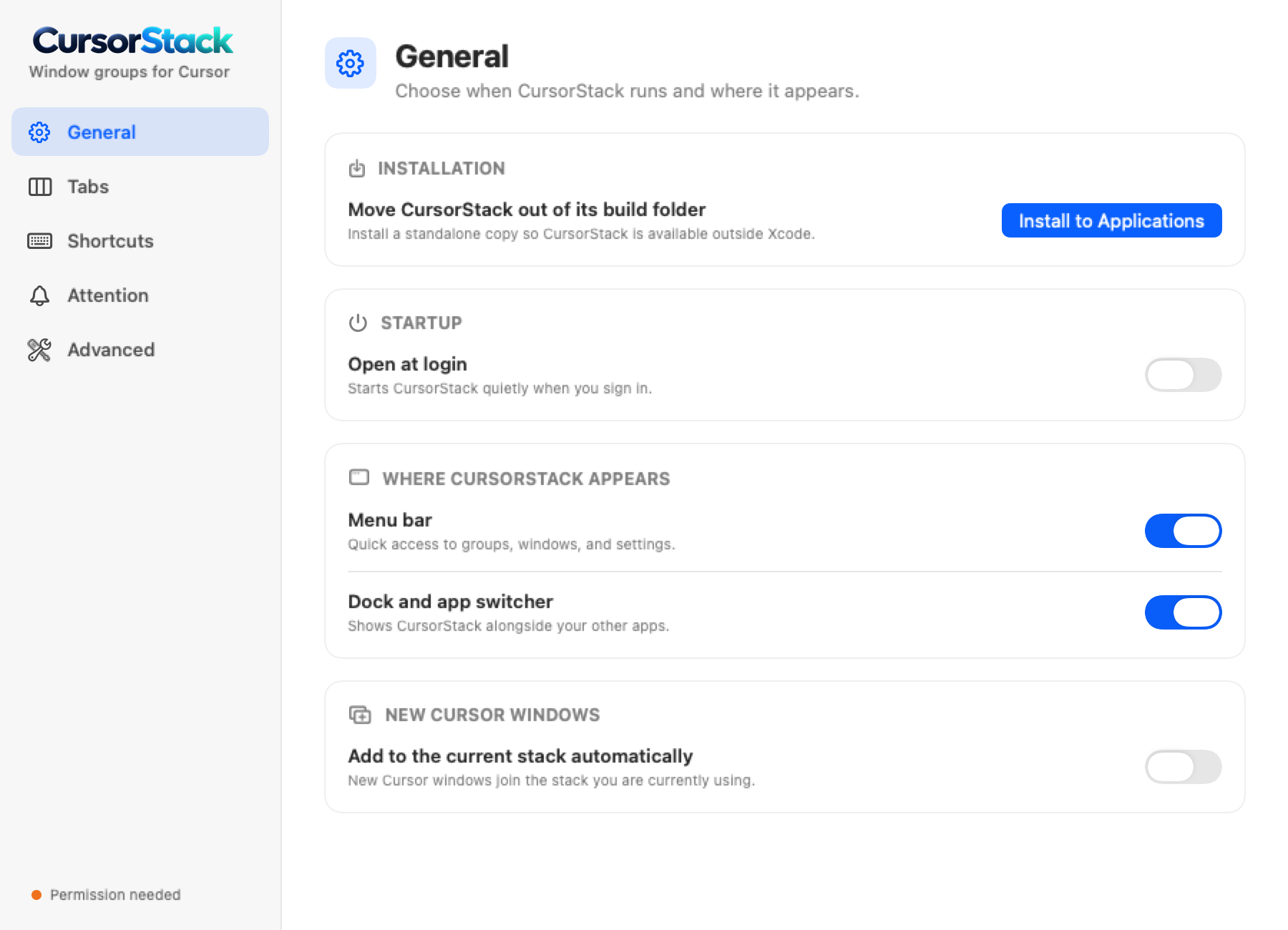1288x930 pixels.
Task: Click 'Shows CursorStack alongside your other apps'
Action: [x=508, y=626]
